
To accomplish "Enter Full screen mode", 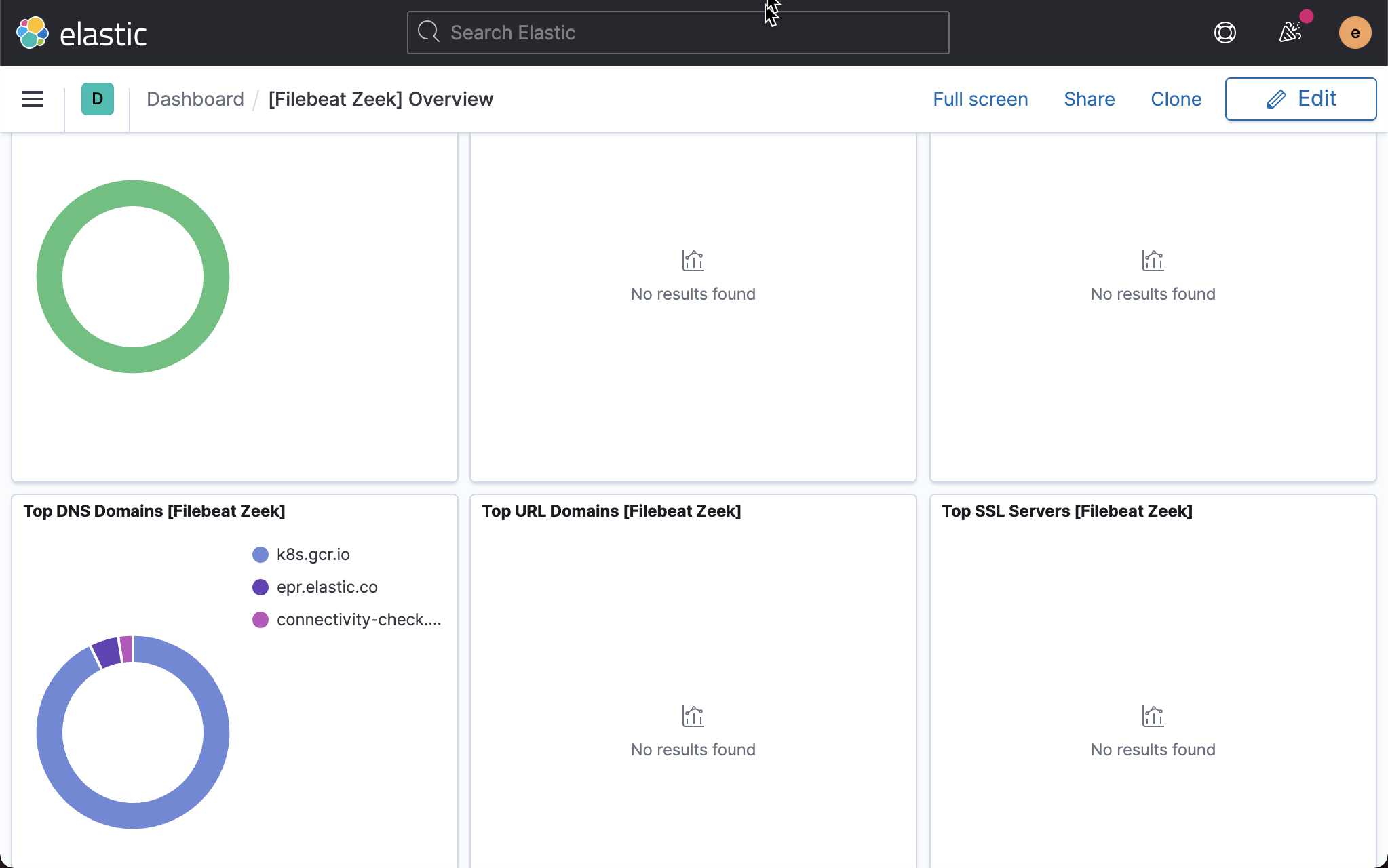I will (x=980, y=99).
